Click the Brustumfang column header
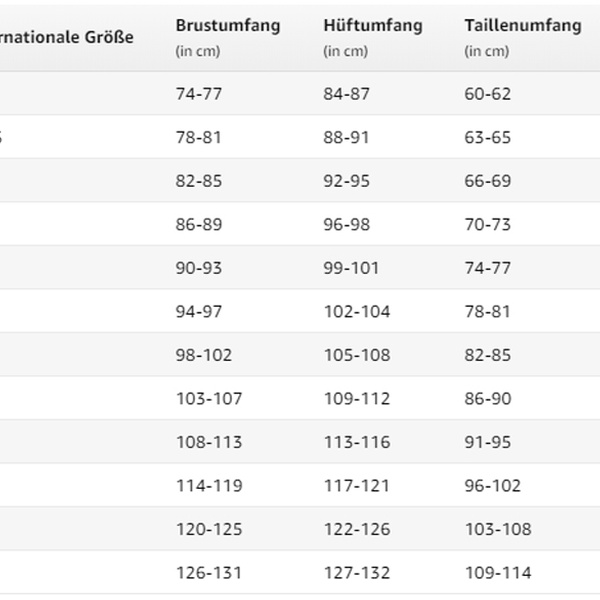This screenshot has width=600, height=600. click(227, 25)
